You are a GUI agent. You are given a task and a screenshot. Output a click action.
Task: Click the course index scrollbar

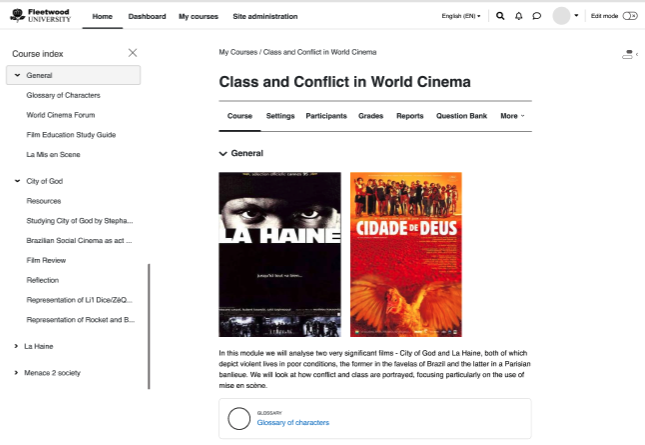click(x=149, y=326)
